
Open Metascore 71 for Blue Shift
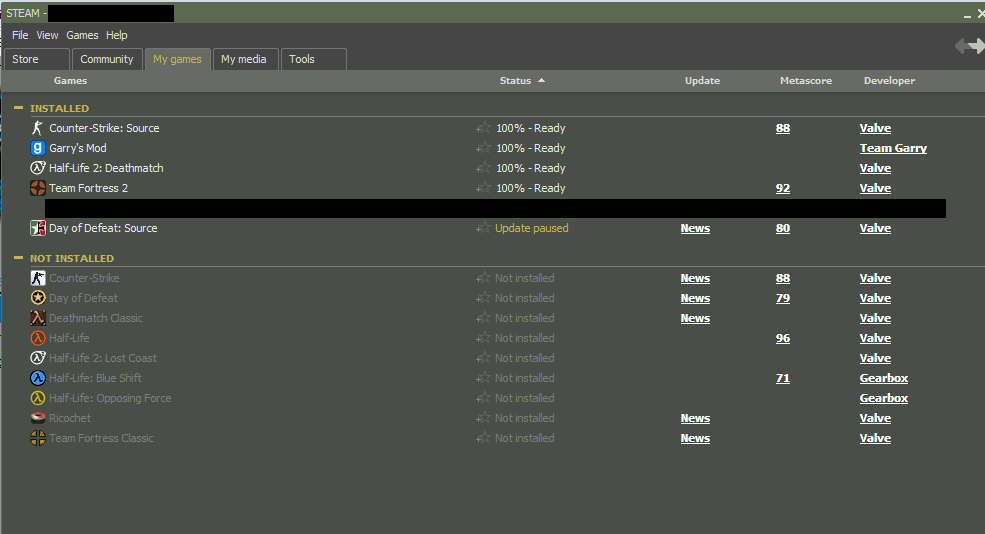783,378
